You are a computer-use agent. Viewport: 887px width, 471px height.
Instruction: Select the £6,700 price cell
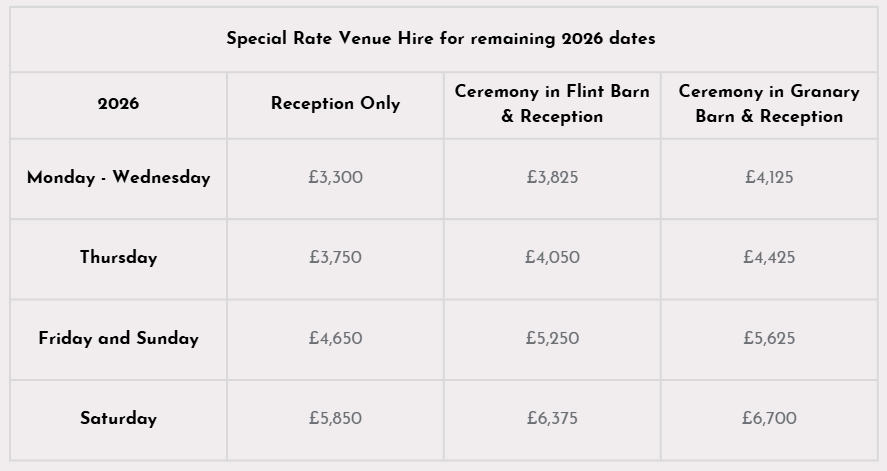[x=769, y=418]
